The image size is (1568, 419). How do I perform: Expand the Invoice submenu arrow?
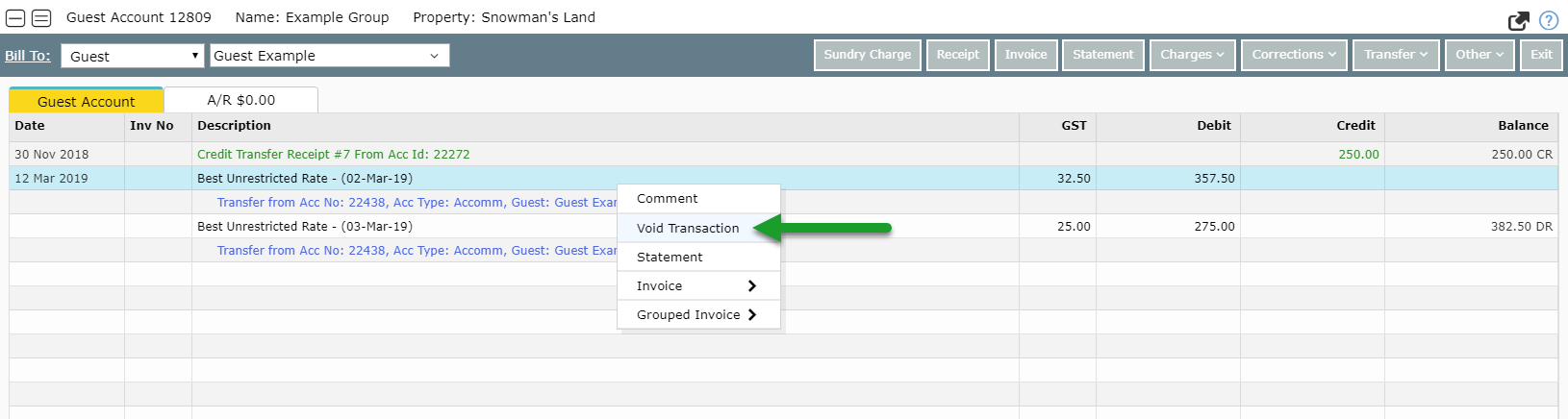752,286
